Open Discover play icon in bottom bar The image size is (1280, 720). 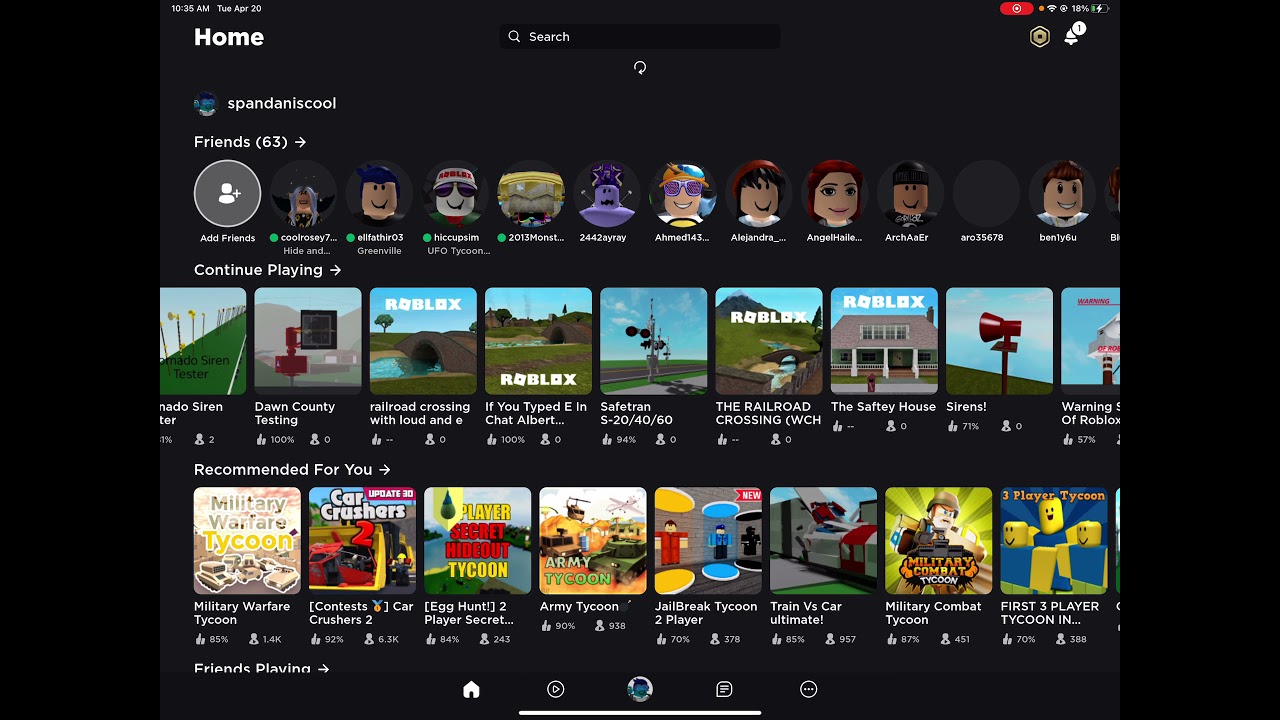coord(556,689)
